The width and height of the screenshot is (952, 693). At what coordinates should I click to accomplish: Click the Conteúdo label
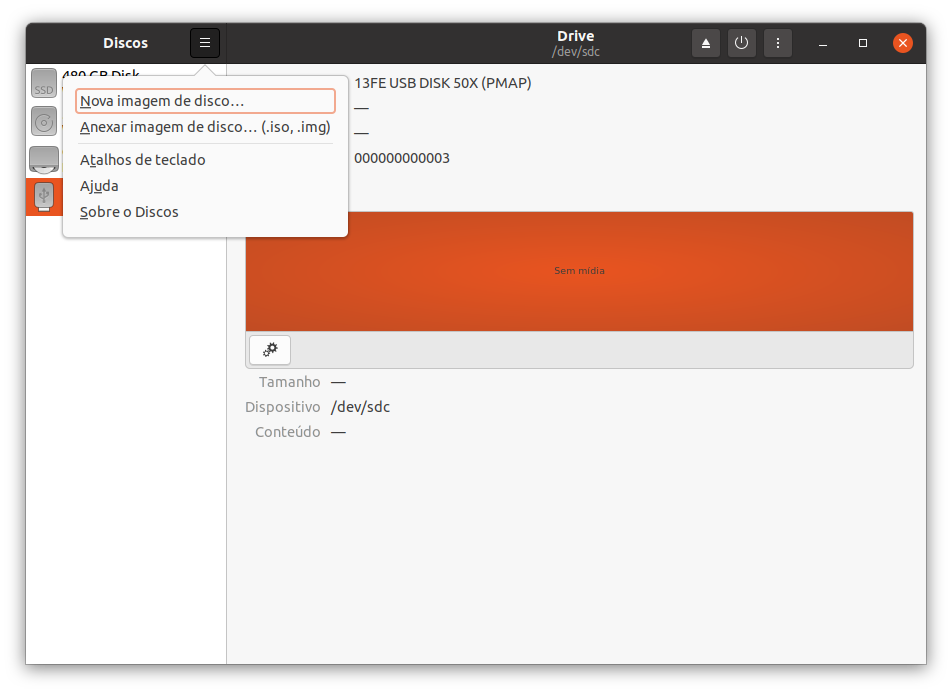click(x=288, y=432)
